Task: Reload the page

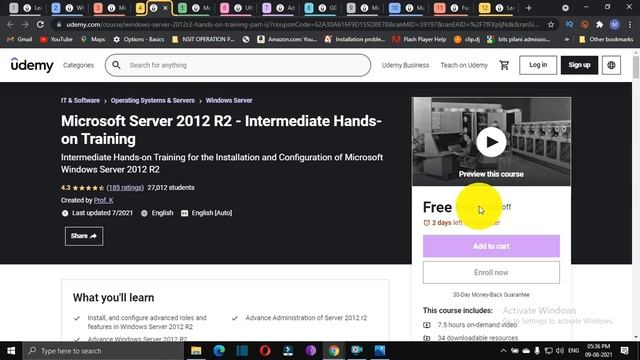Action: click(x=40, y=24)
